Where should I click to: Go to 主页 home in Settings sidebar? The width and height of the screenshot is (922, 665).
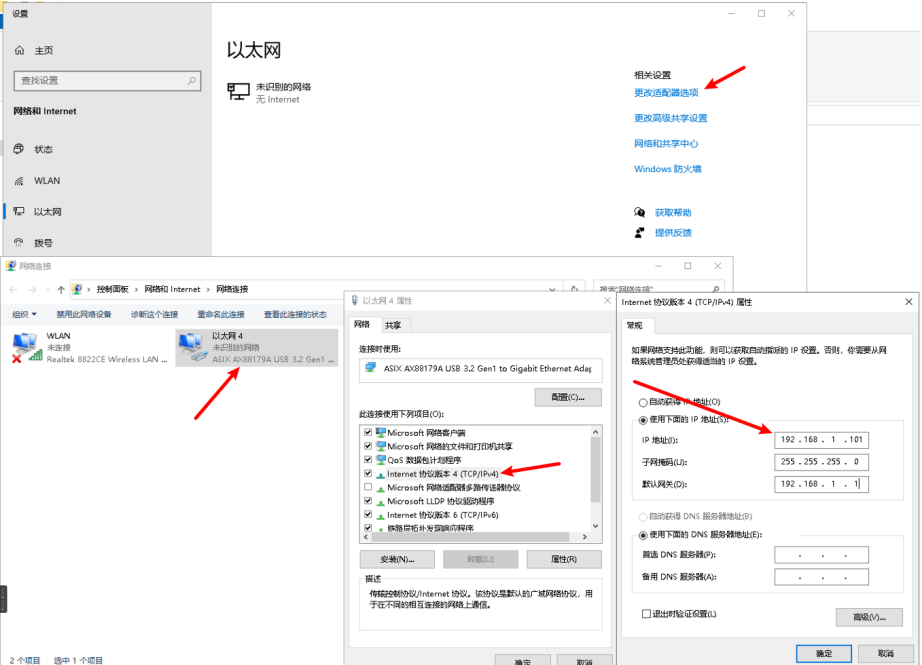[34, 51]
